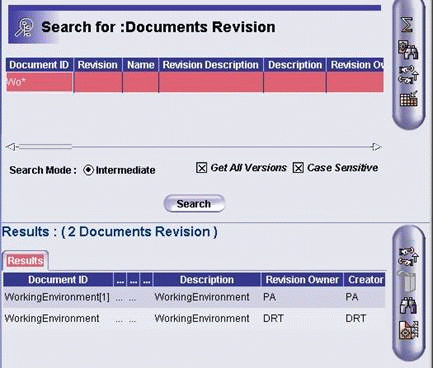Click the left arrow of the horizontal scrollbar
Viewport: 433px width, 368px height.
pyautogui.click(x=11, y=147)
